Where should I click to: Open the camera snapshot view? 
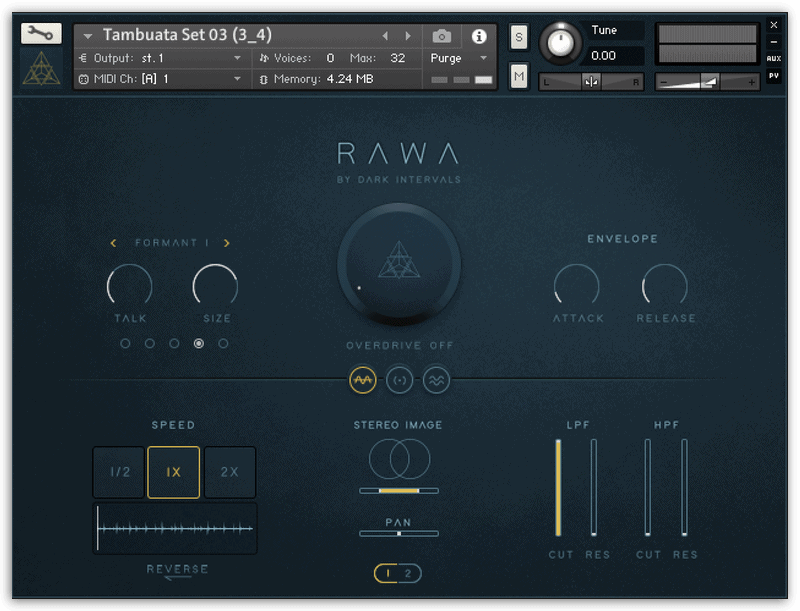pyautogui.click(x=442, y=36)
